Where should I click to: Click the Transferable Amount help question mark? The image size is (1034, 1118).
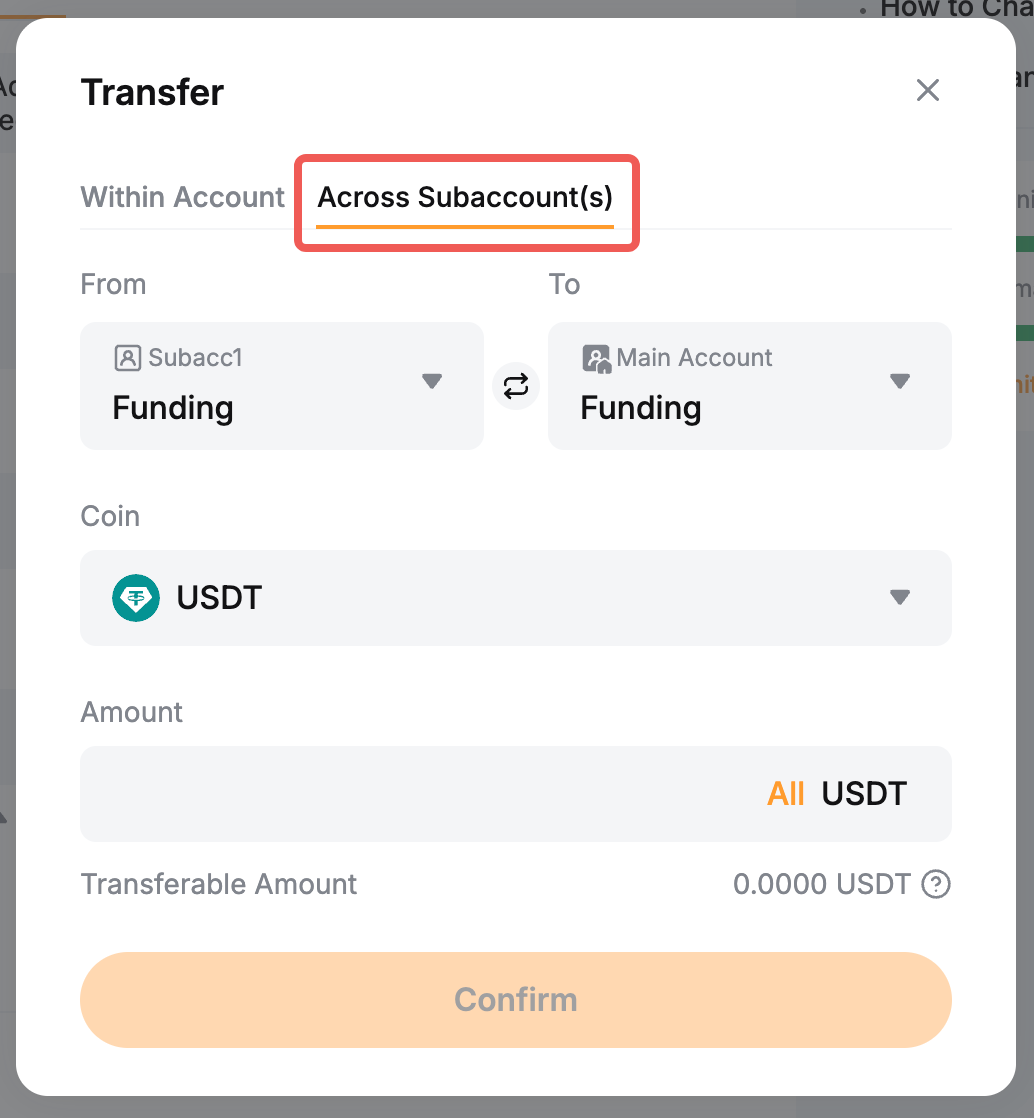[x=935, y=885]
